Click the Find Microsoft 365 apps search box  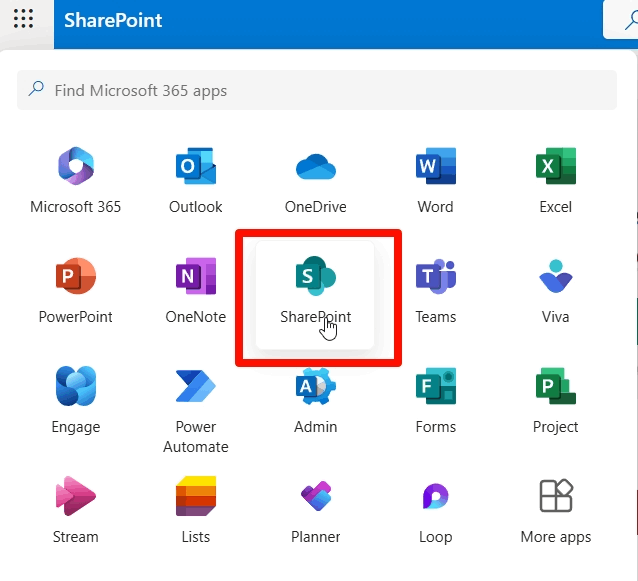pyautogui.click(x=317, y=90)
